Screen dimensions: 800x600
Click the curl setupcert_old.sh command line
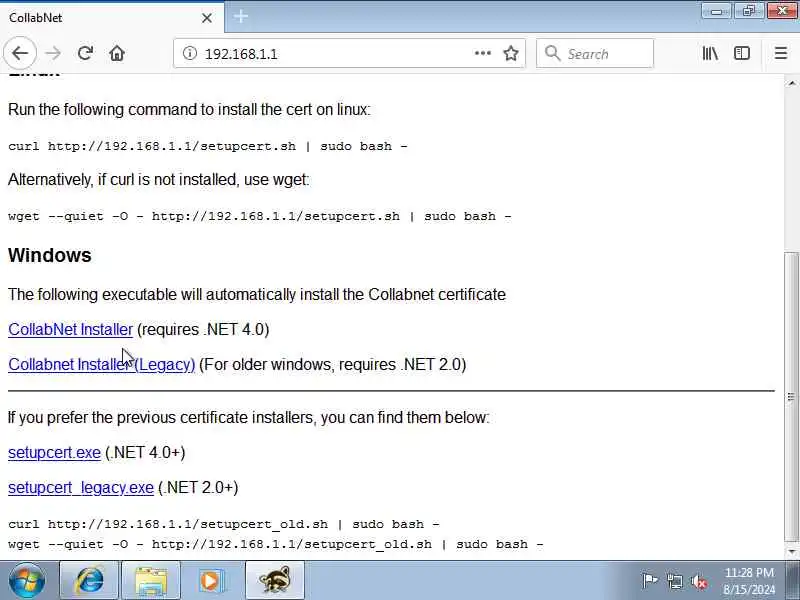point(224,524)
